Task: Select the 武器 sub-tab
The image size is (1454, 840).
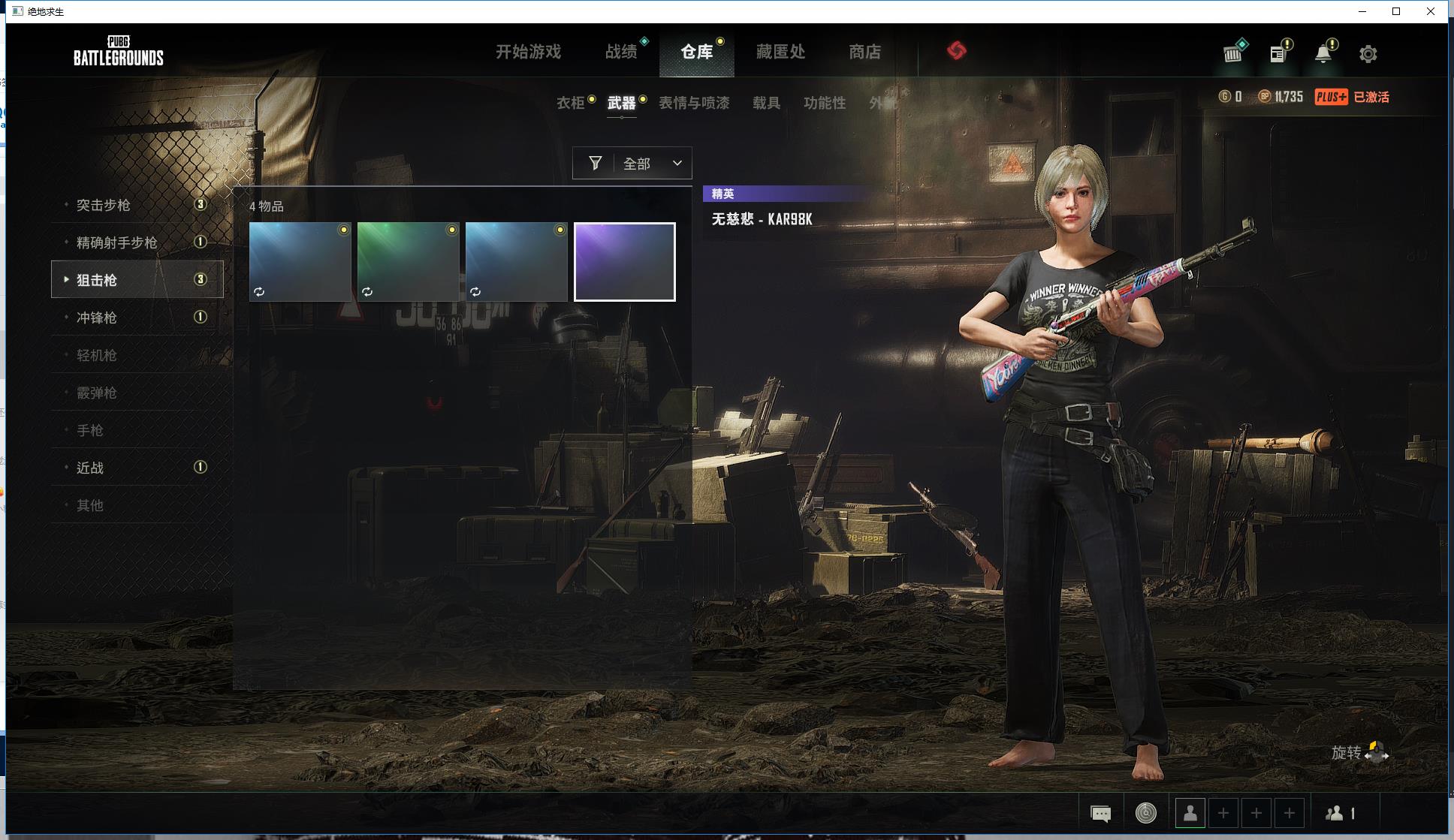Action: click(621, 103)
